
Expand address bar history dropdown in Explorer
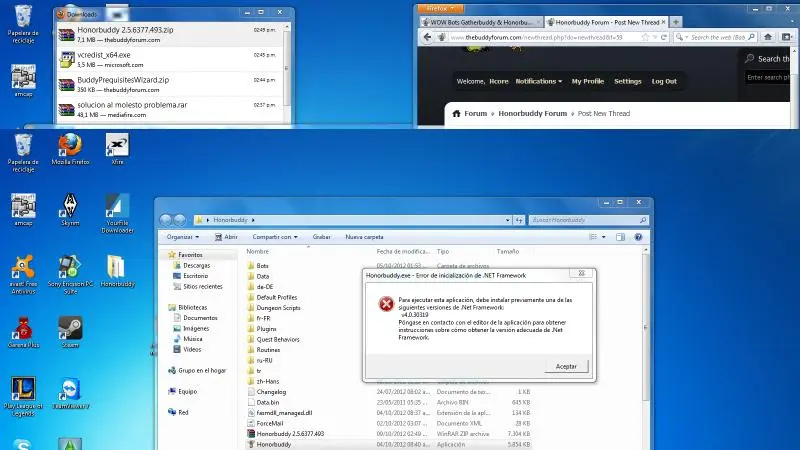coord(508,220)
